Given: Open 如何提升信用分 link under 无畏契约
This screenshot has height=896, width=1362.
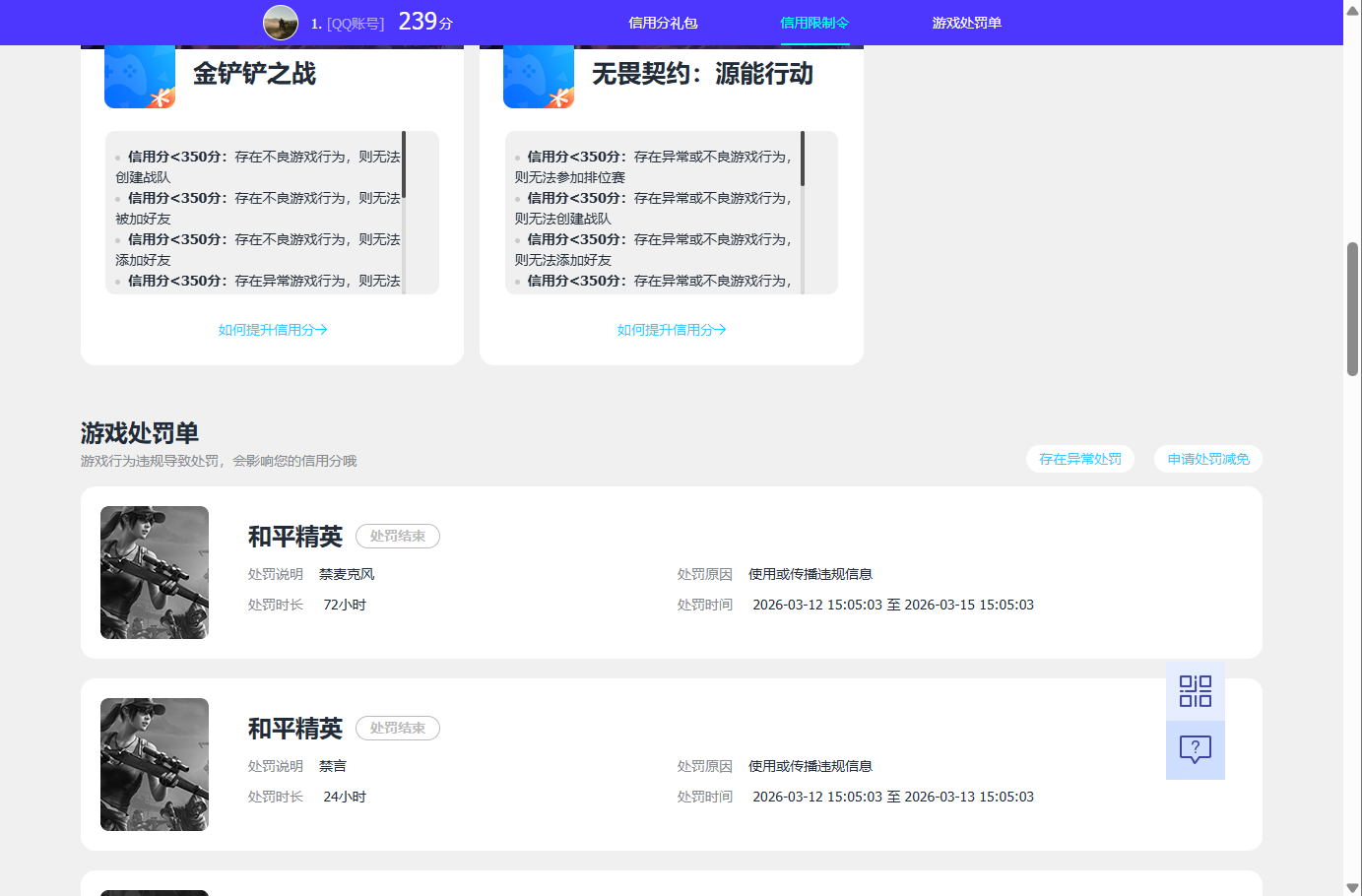Looking at the screenshot, I should pos(672,330).
